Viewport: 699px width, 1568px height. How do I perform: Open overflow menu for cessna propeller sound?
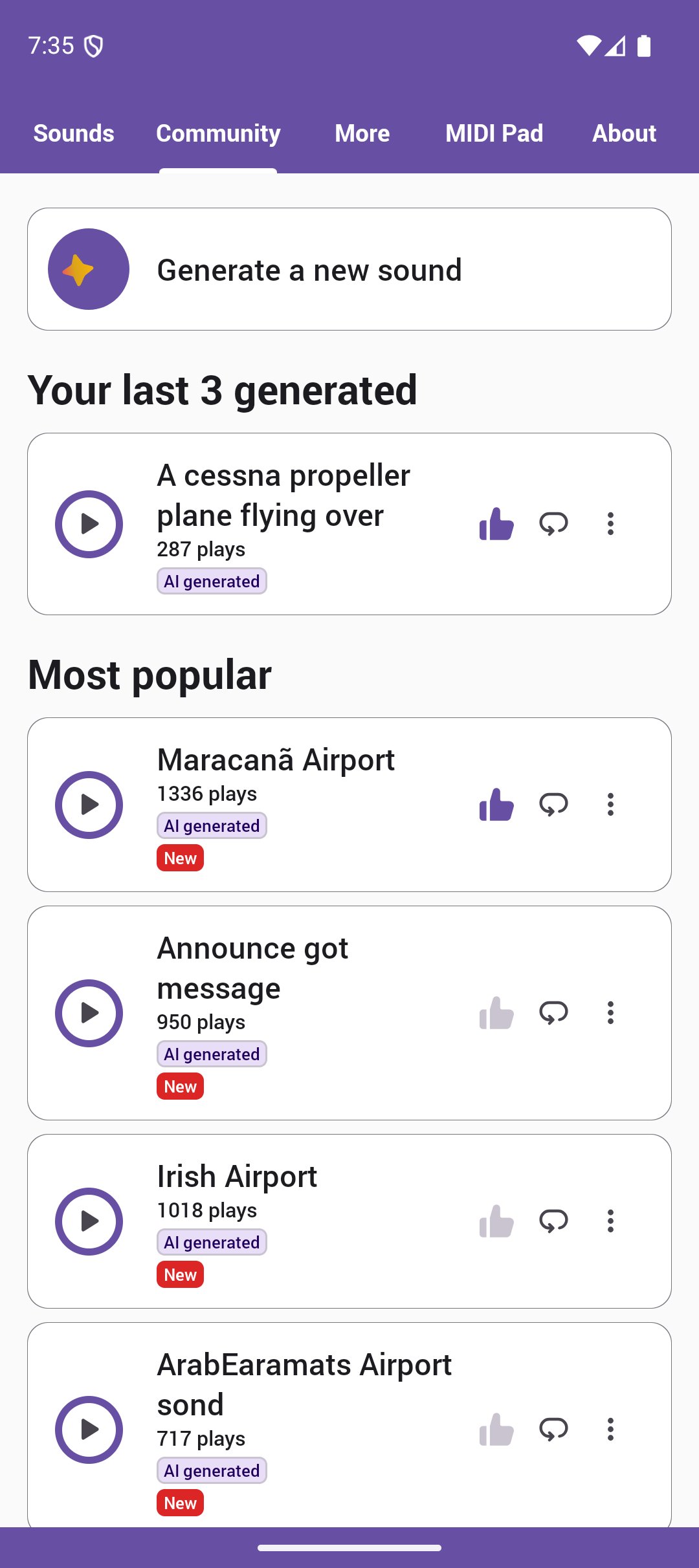(610, 524)
